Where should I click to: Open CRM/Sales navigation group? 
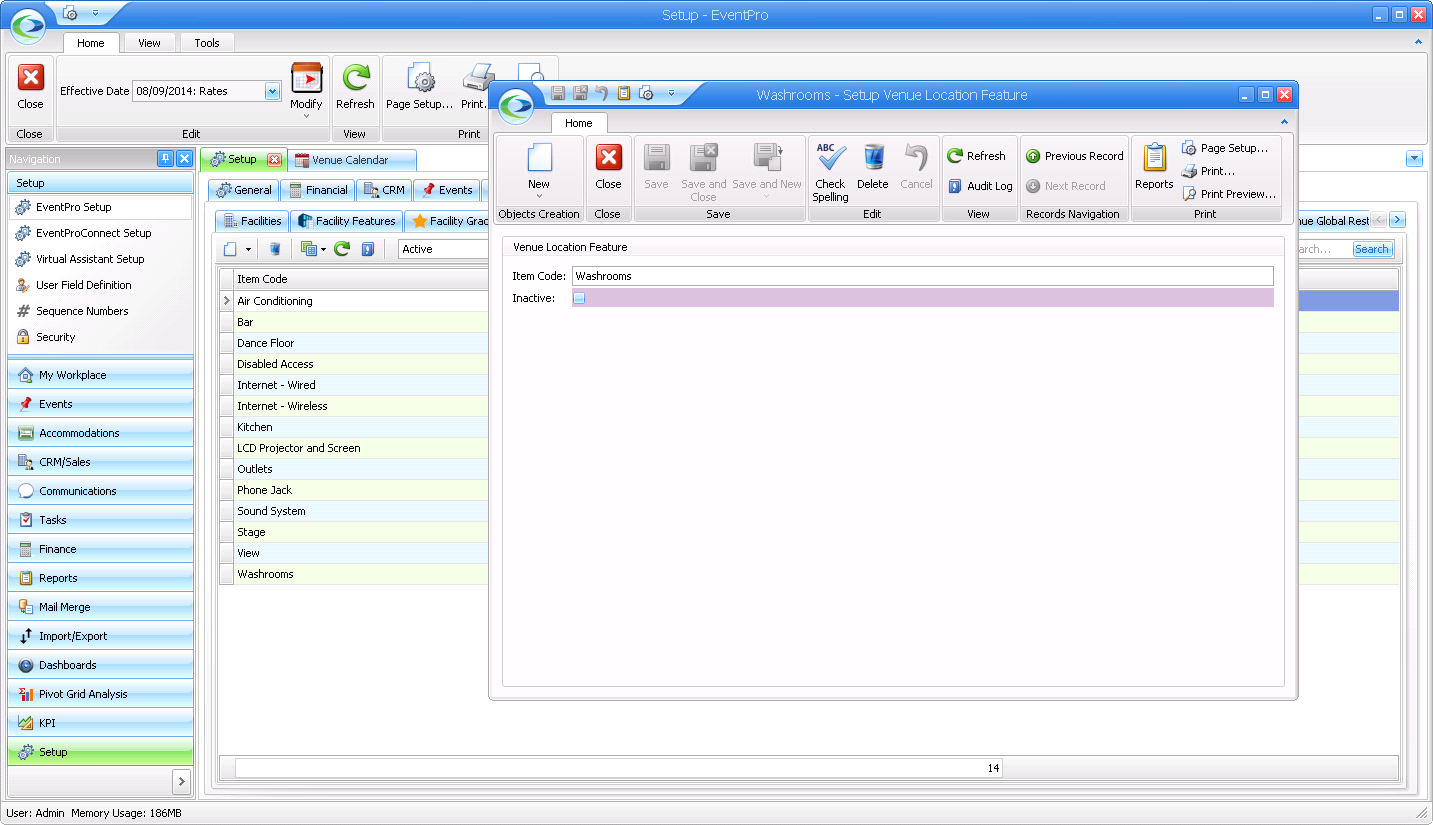100,462
